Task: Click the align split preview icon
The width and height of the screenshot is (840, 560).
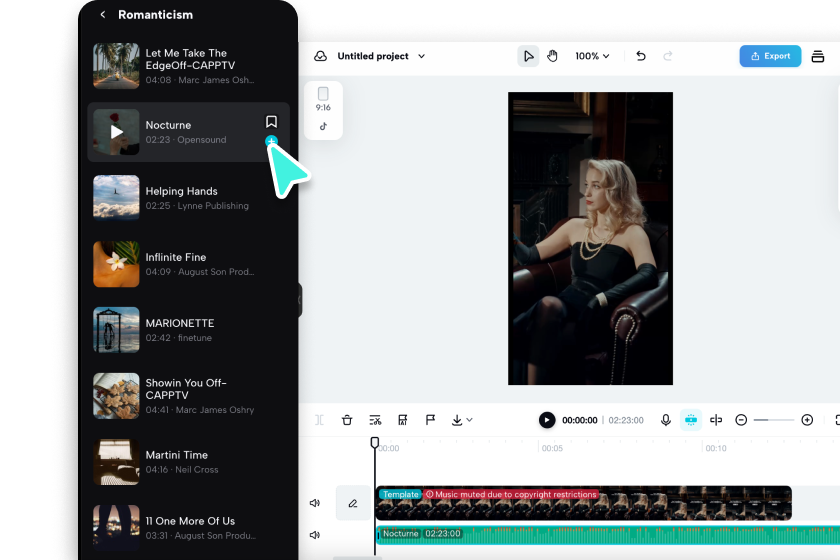Action: [x=716, y=420]
